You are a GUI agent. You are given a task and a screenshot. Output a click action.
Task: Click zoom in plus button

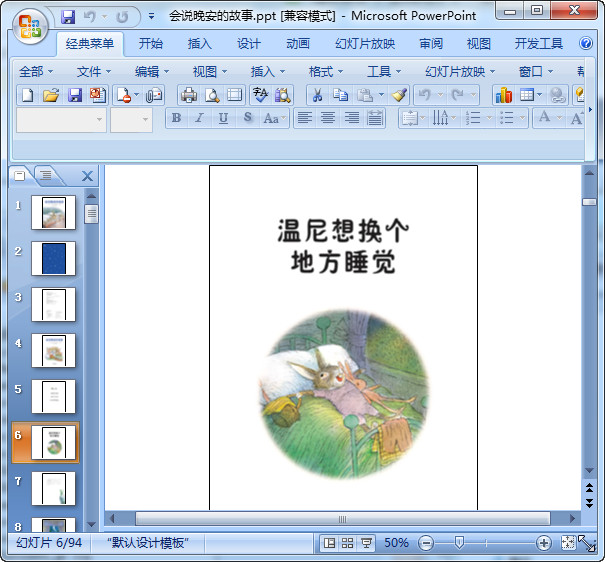543,543
